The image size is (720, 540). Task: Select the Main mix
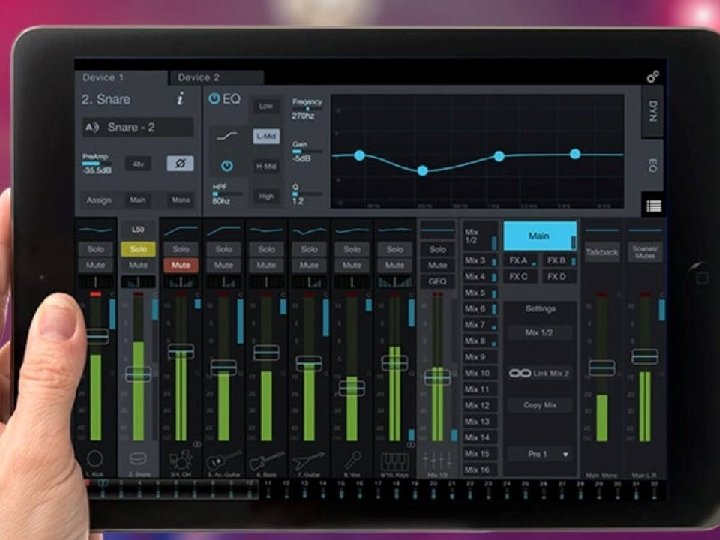(540, 236)
